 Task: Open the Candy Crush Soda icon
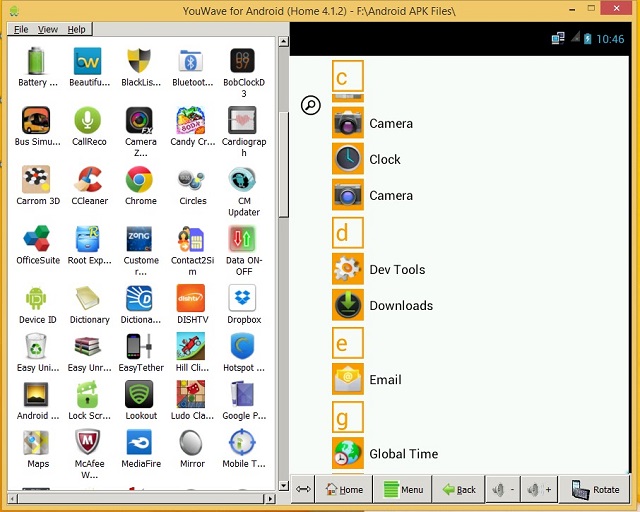(191, 120)
